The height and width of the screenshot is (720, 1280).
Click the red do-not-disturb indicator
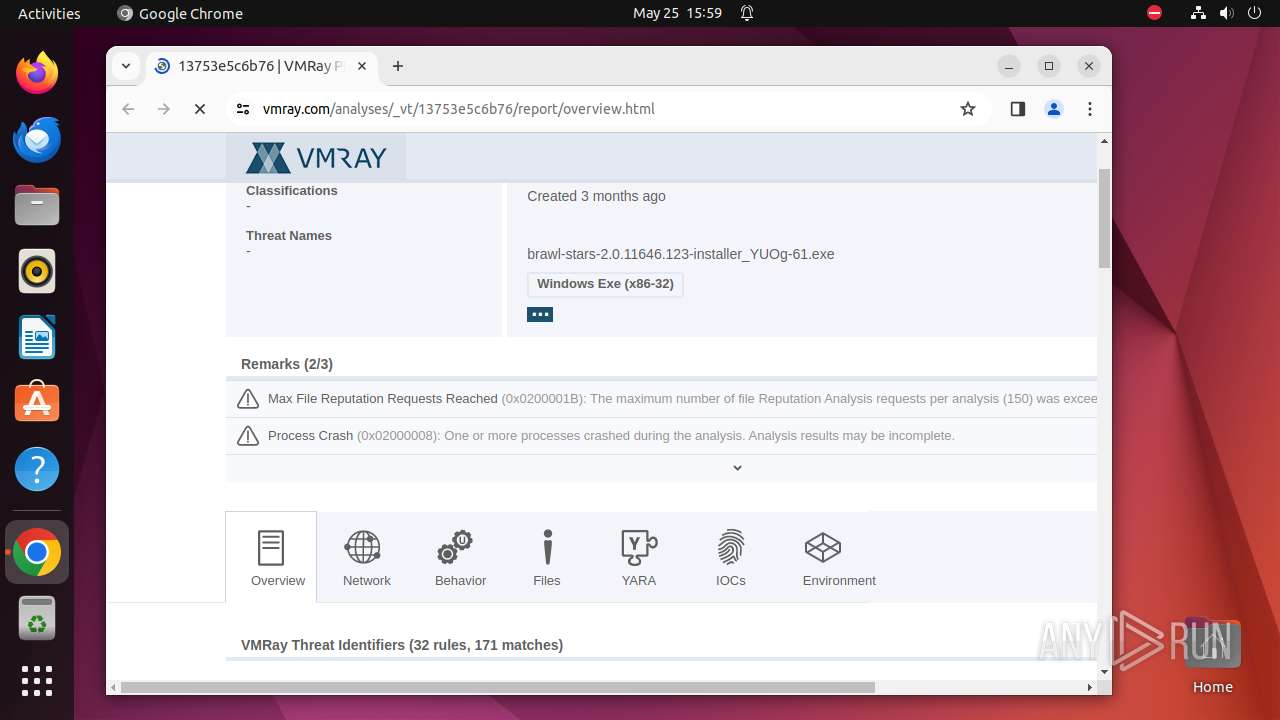[1155, 13]
